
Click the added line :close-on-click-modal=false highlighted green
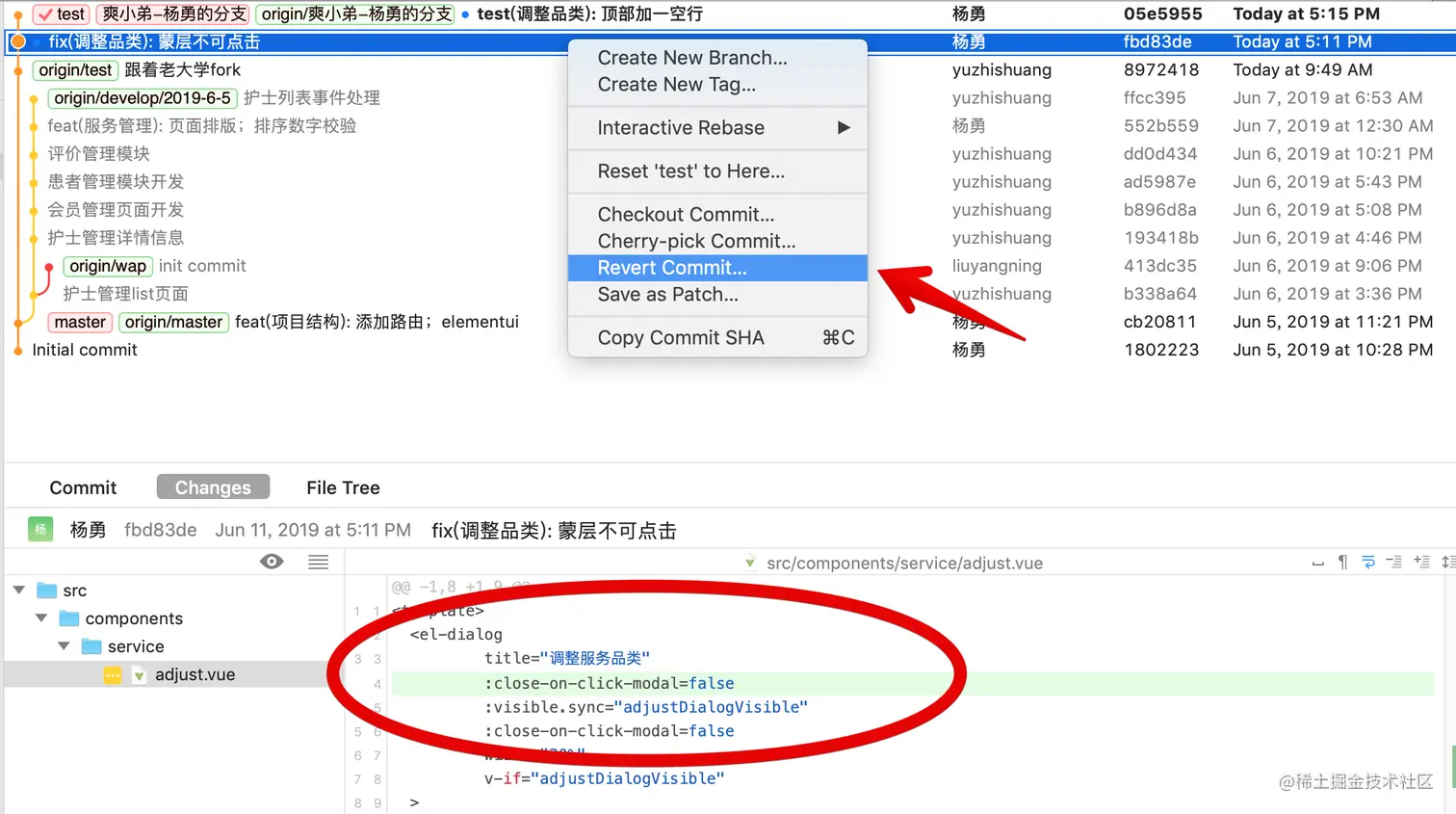[x=913, y=683]
